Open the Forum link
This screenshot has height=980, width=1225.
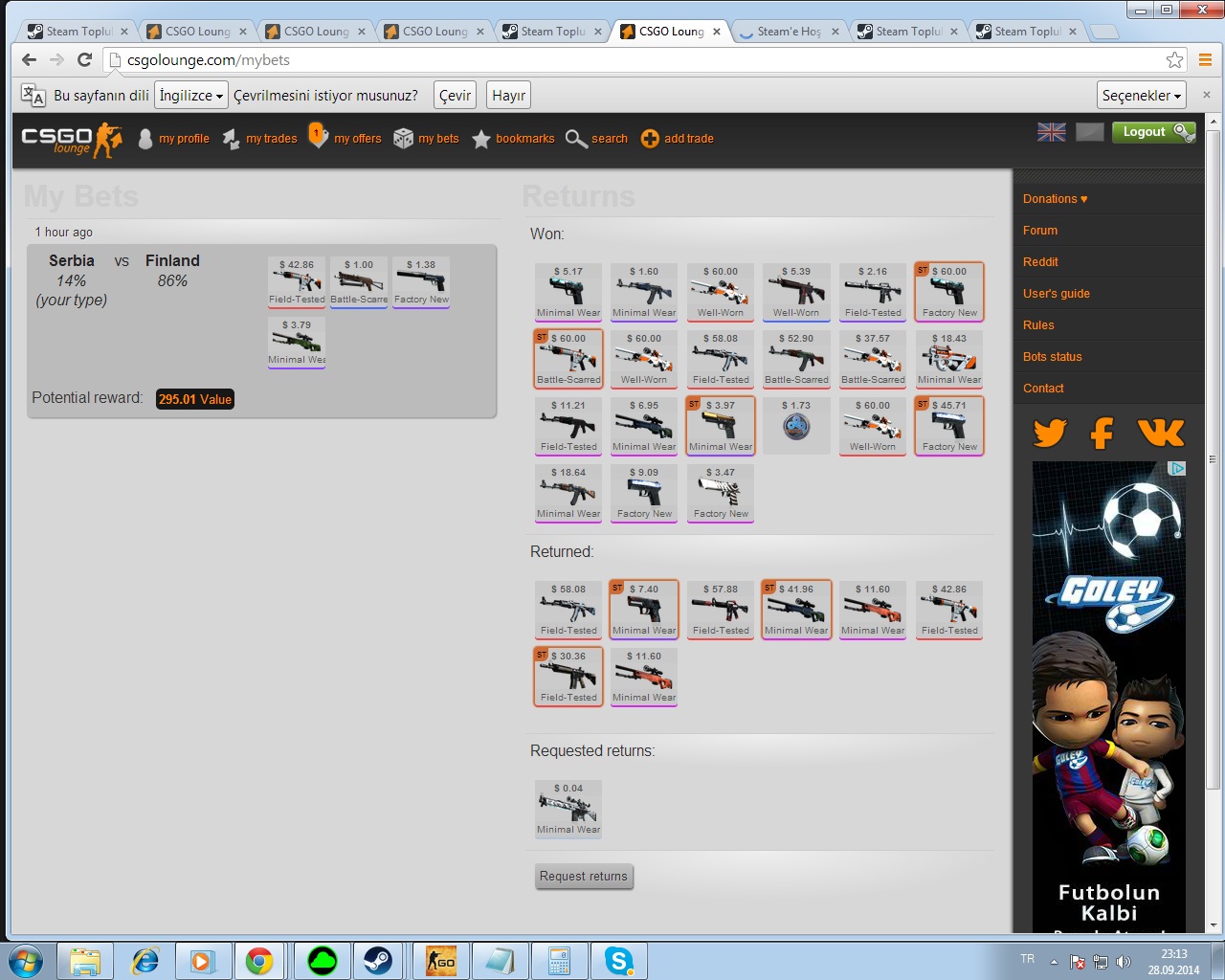[x=1039, y=231]
